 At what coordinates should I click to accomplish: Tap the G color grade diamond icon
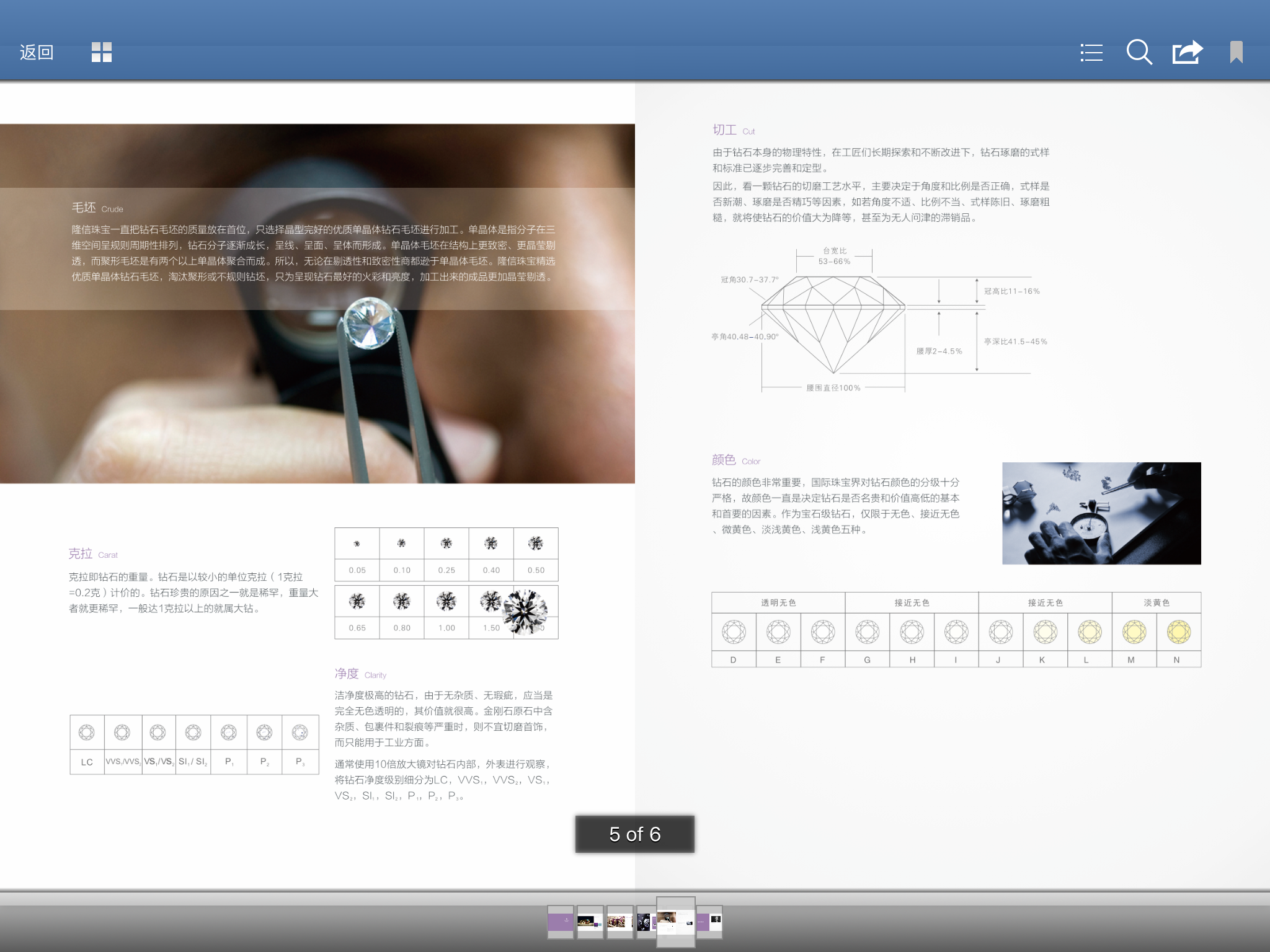click(868, 632)
